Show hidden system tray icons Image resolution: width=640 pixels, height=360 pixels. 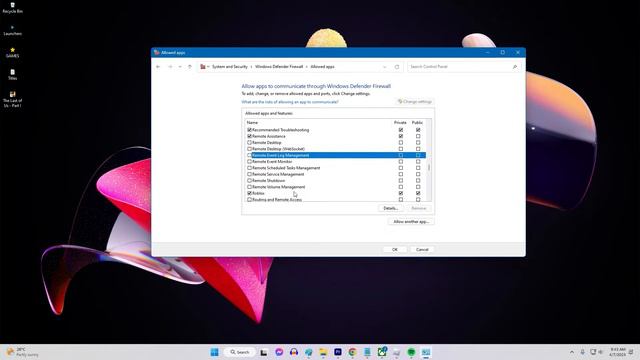[x=572, y=352]
